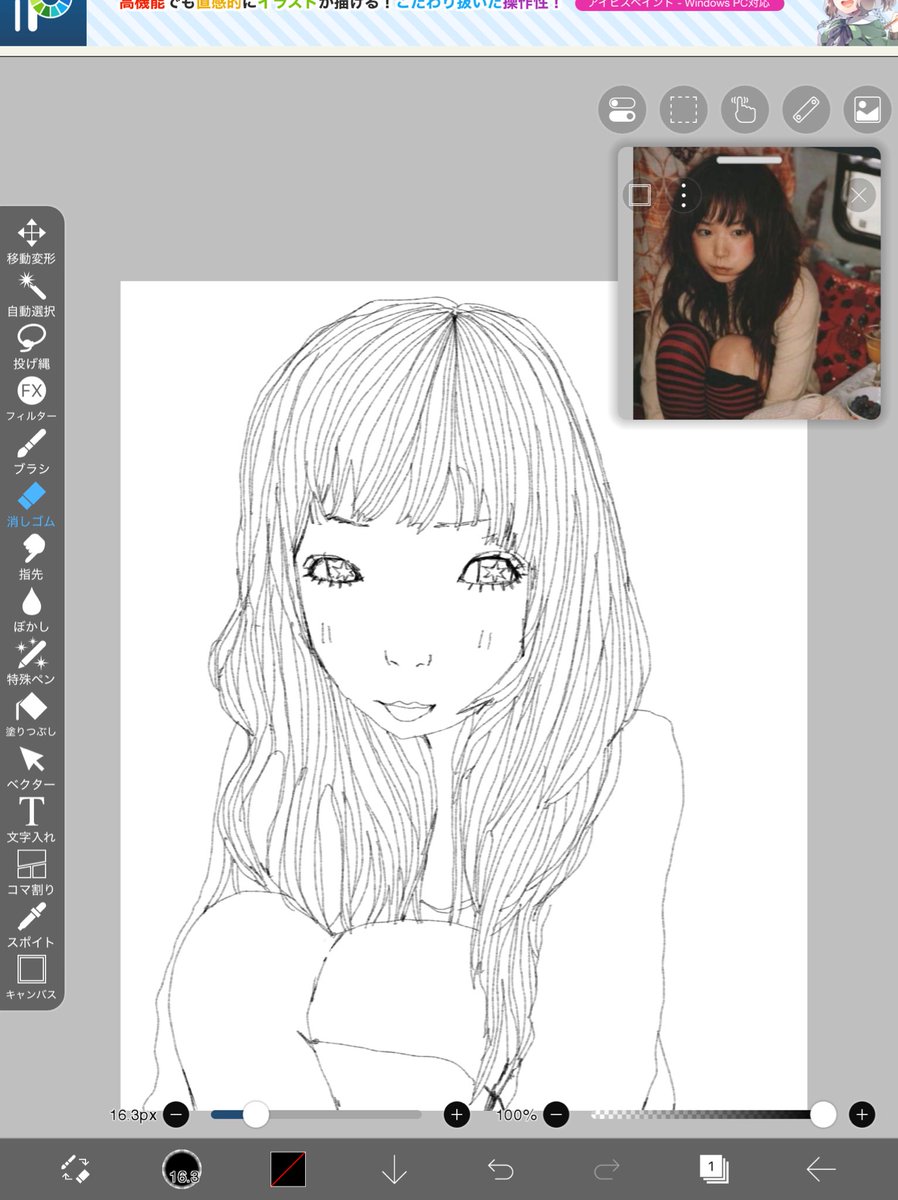Screen dimensions: 898x1200
Task: Select the 文字入れ text tool
Action: pyautogui.click(x=31, y=820)
